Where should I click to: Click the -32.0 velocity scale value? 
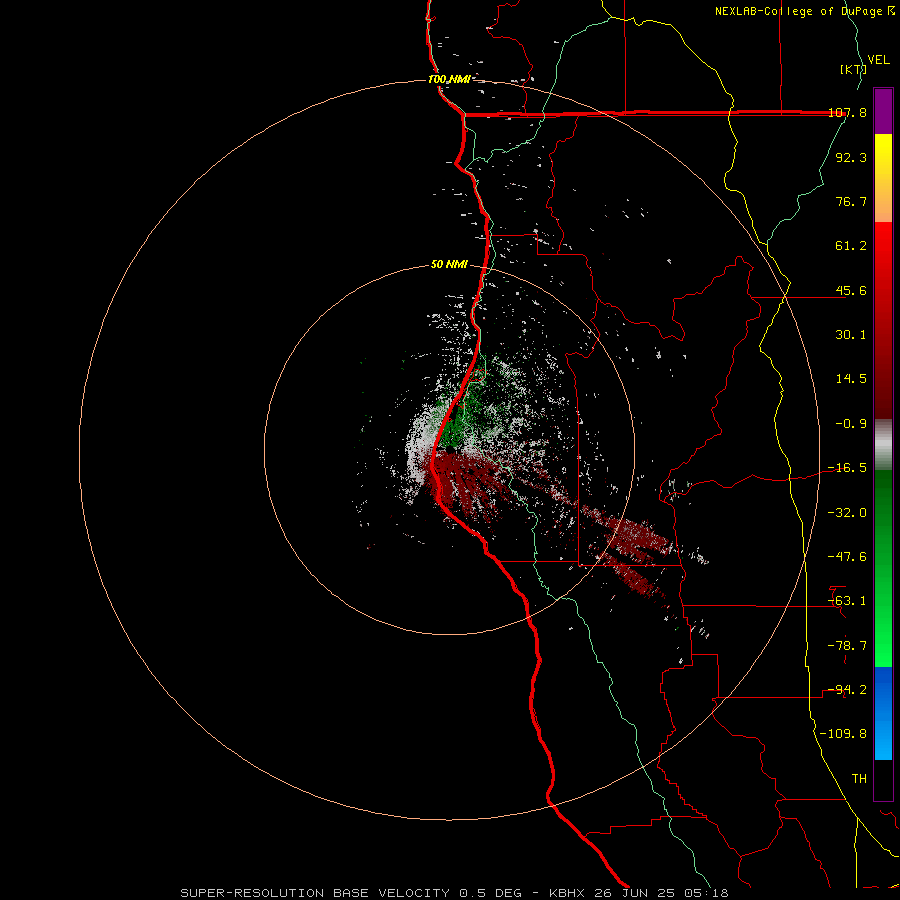(x=847, y=513)
